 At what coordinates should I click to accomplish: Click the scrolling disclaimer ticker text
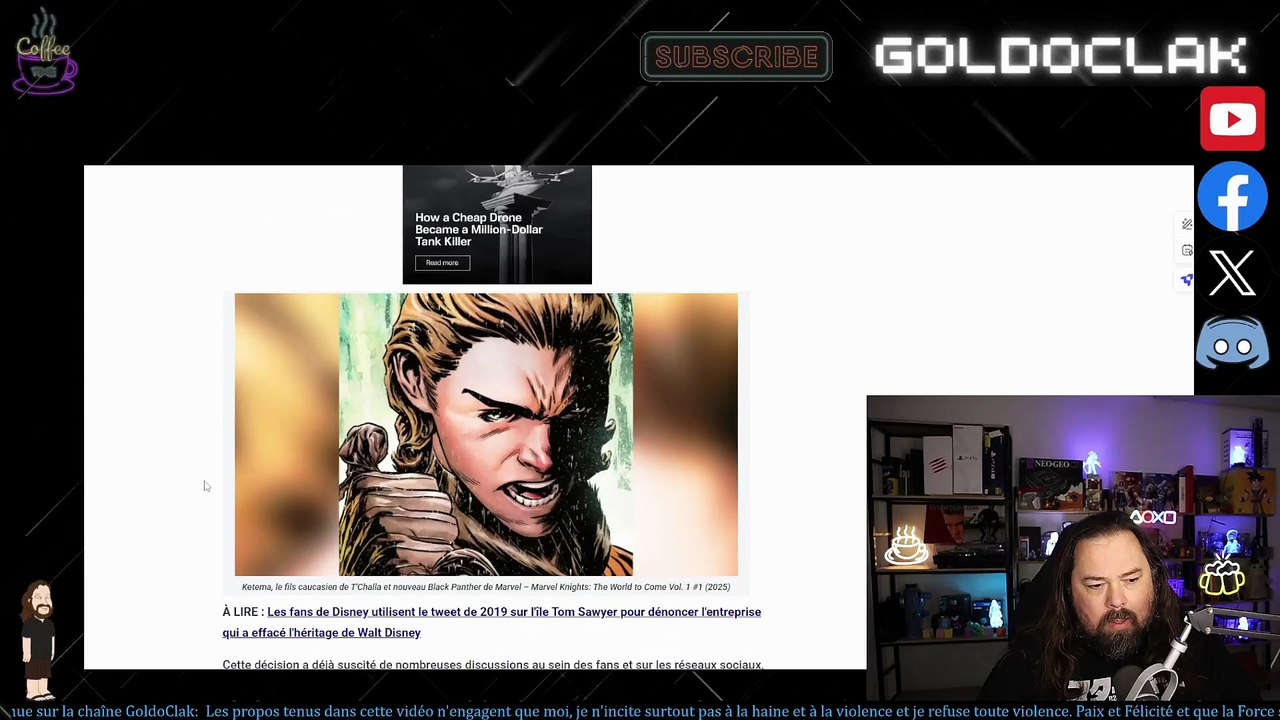(640, 711)
